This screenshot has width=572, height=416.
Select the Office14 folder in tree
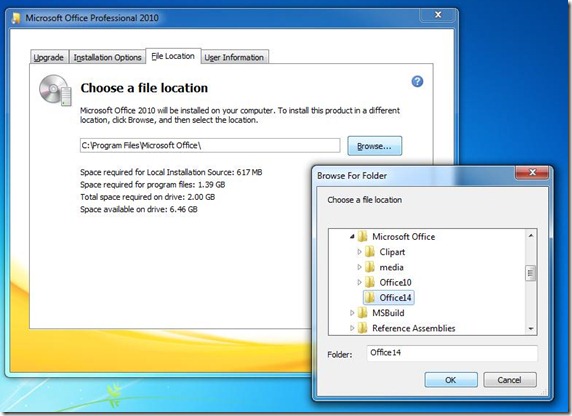pos(389,298)
